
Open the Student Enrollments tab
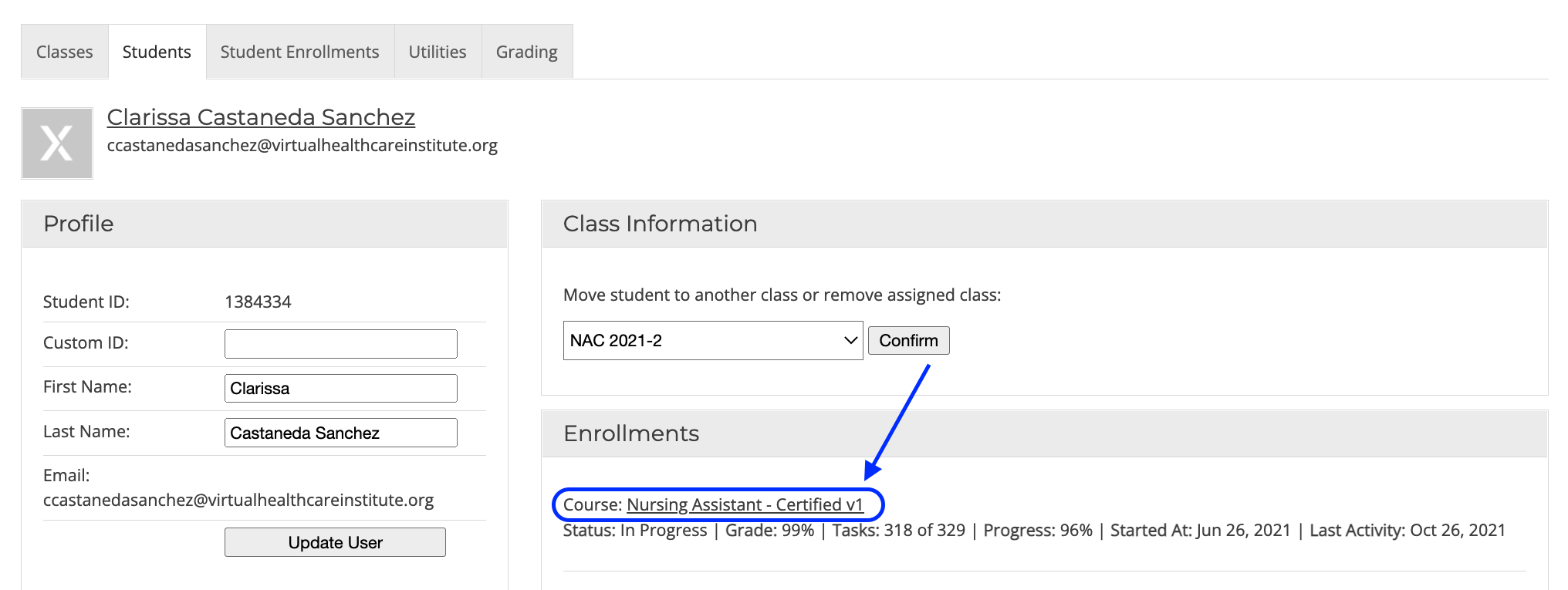[x=300, y=52]
